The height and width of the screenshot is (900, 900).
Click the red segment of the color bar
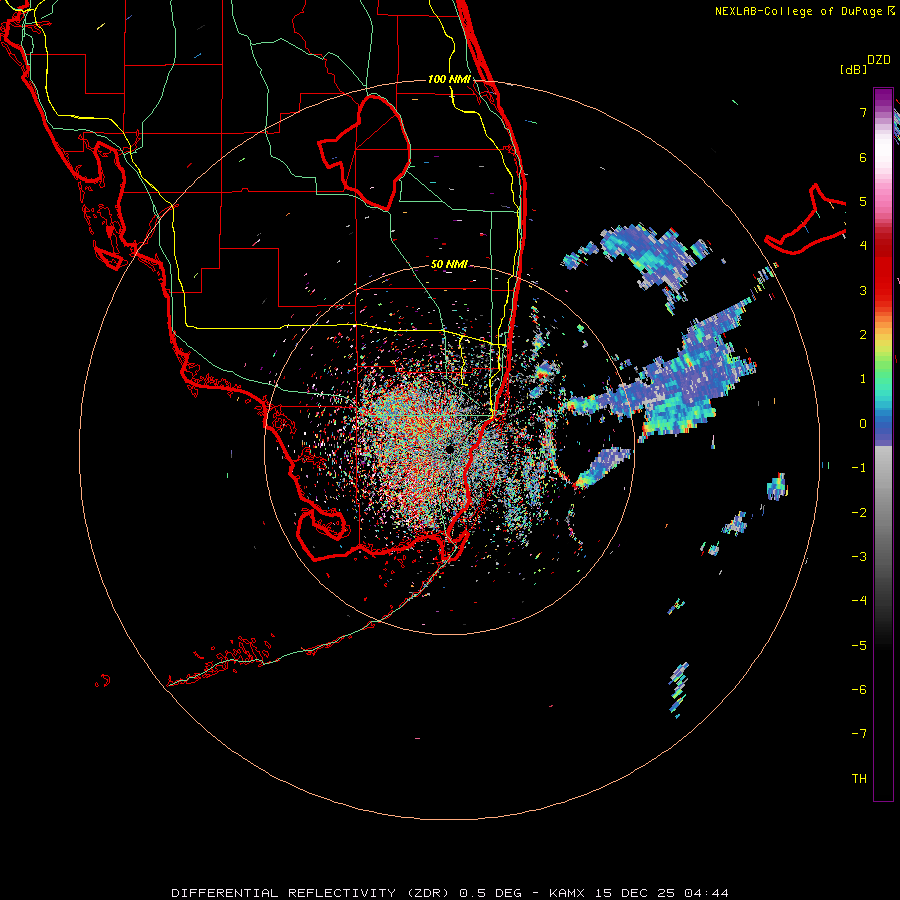tap(883, 270)
